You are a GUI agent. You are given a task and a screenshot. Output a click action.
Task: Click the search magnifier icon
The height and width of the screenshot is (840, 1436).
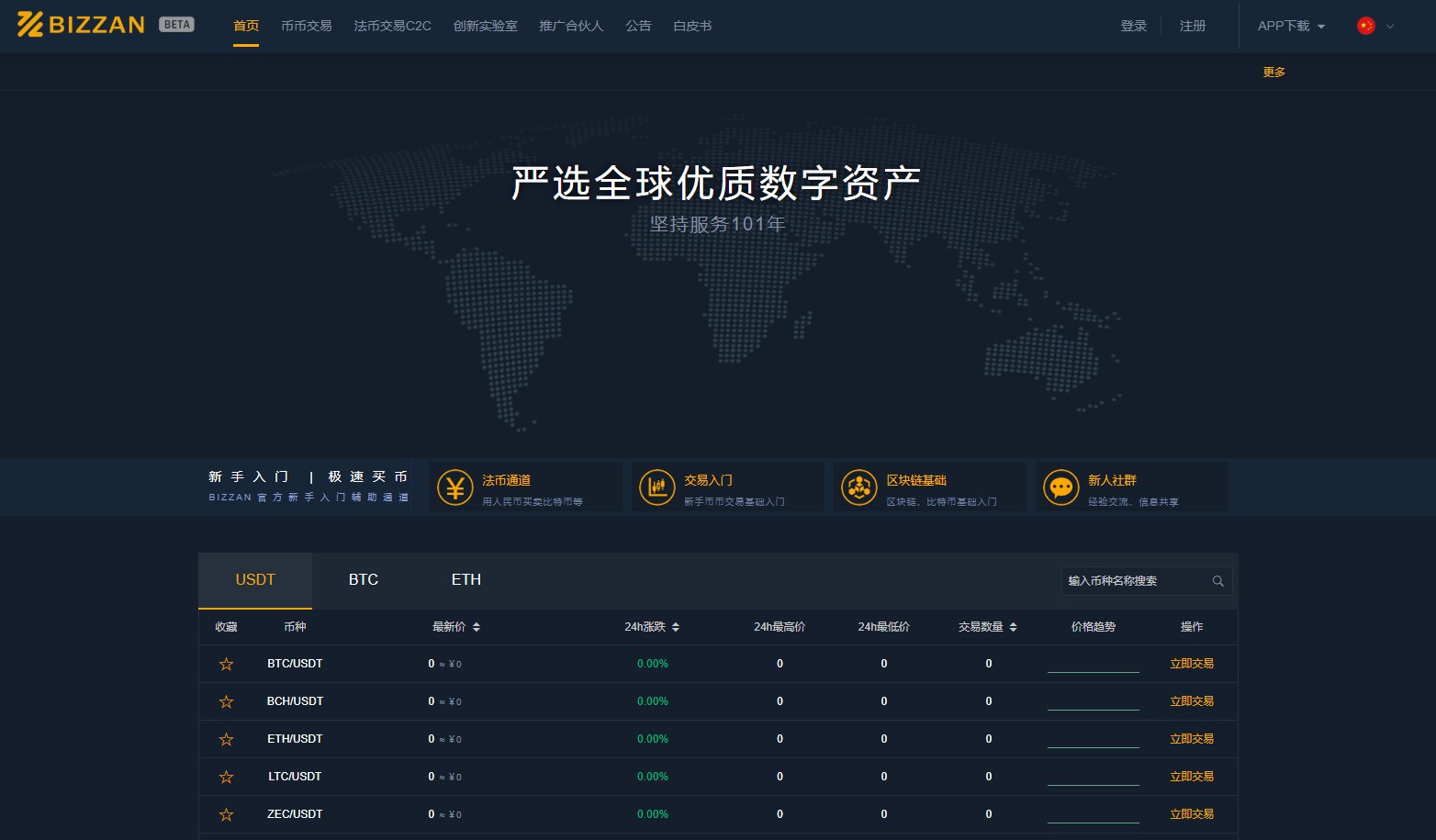tap(1217, 581)
